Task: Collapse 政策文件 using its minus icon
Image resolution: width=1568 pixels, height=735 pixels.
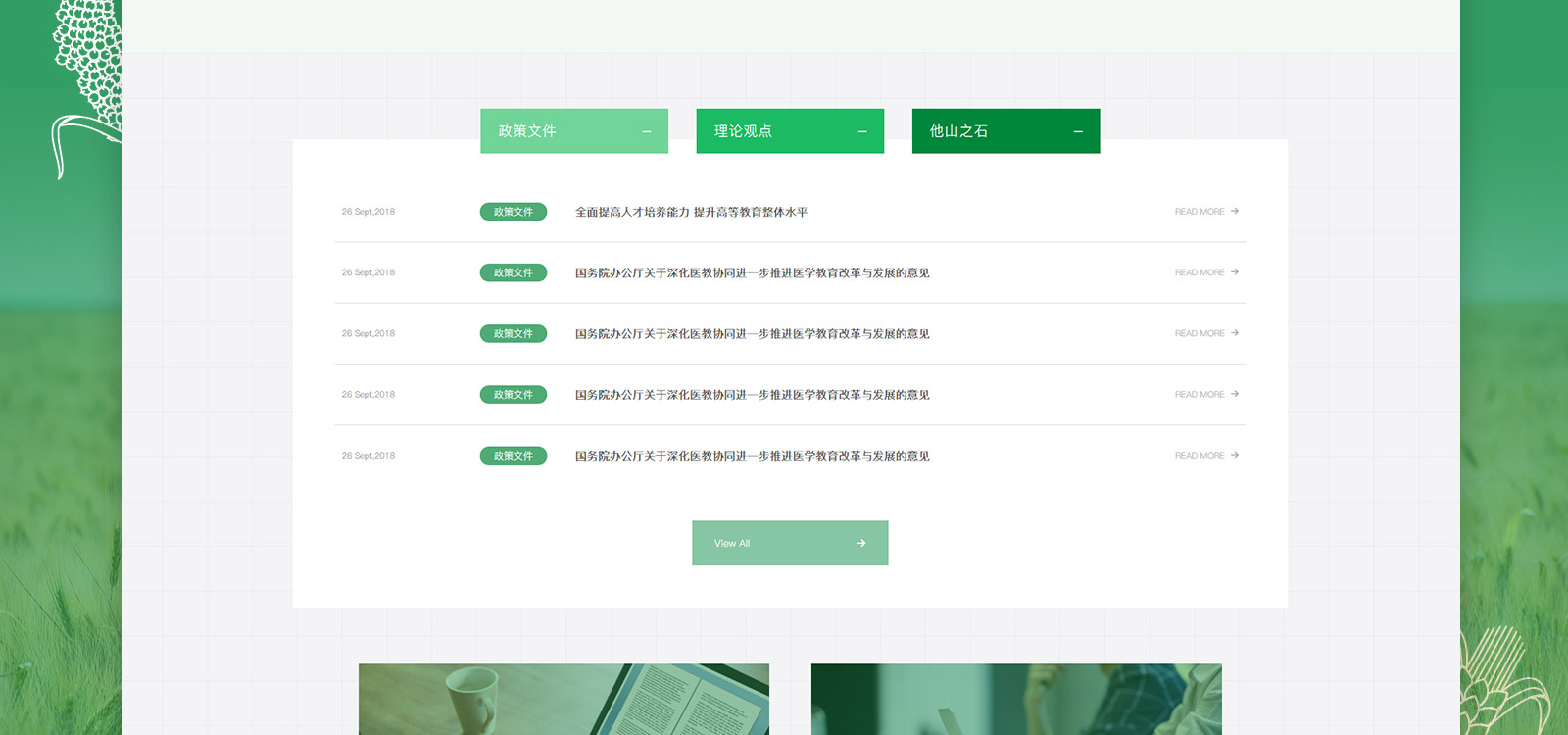Action: point(646,132)
